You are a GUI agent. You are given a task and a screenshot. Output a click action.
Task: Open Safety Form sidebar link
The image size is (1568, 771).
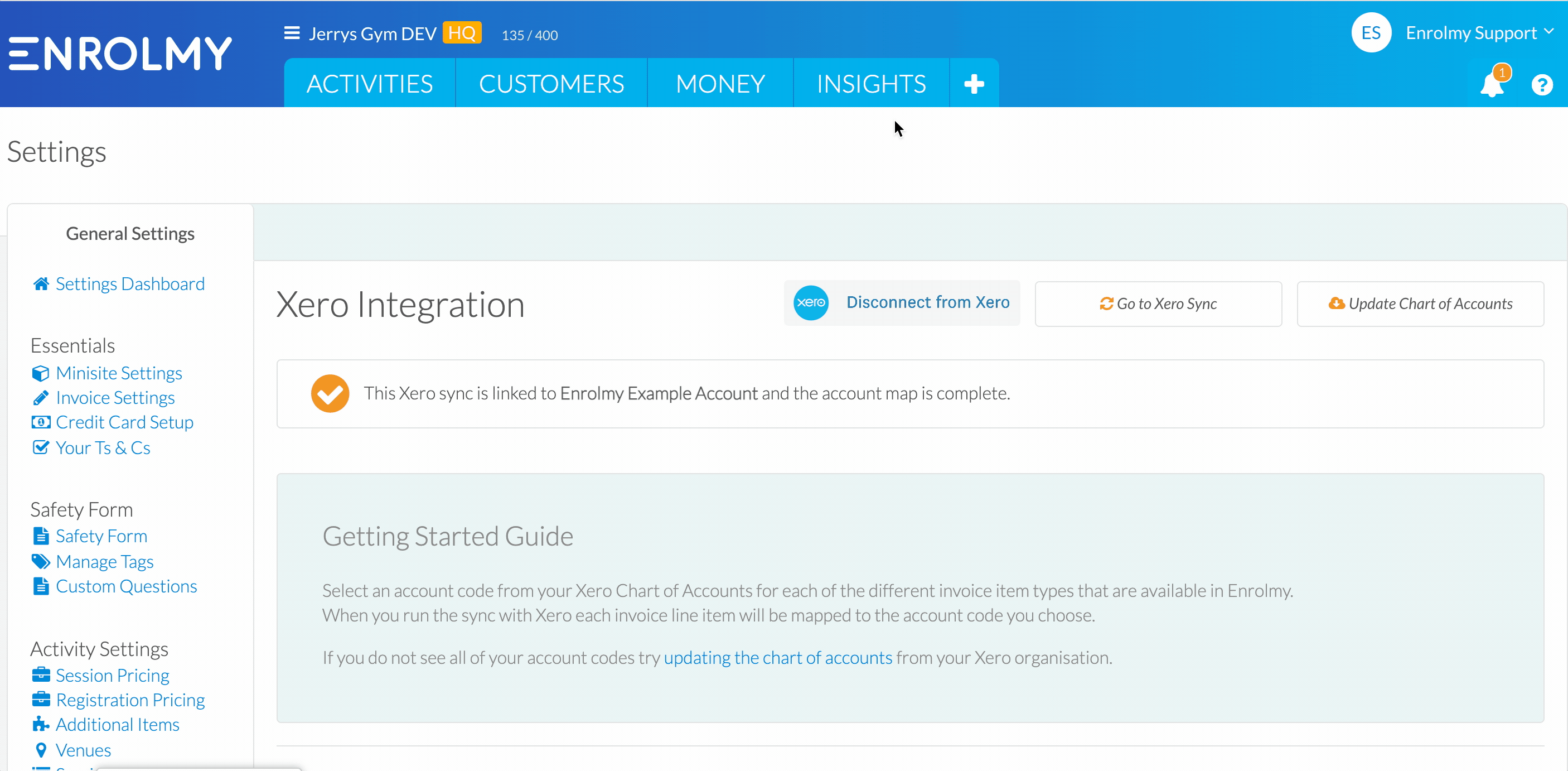click(101, 536)
